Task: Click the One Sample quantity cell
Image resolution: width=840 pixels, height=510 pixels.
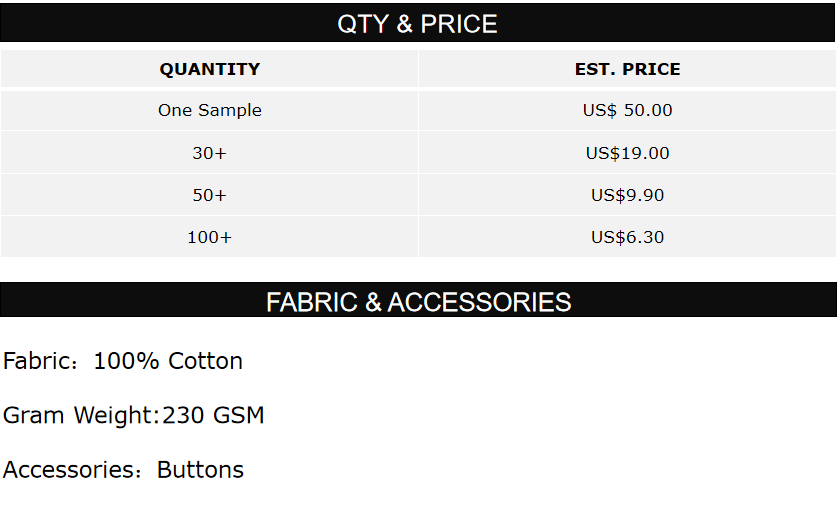Action: click(209, 111)
